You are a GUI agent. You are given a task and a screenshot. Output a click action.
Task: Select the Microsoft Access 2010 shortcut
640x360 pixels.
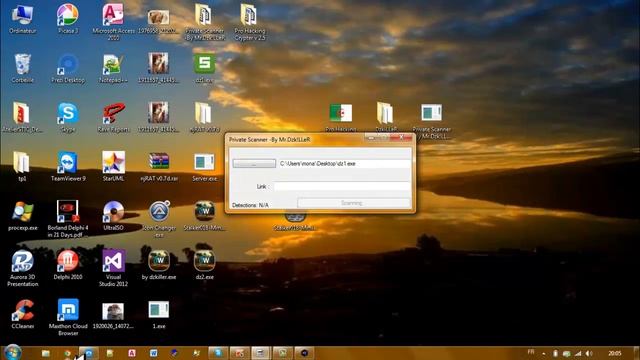tap(113, 21)
